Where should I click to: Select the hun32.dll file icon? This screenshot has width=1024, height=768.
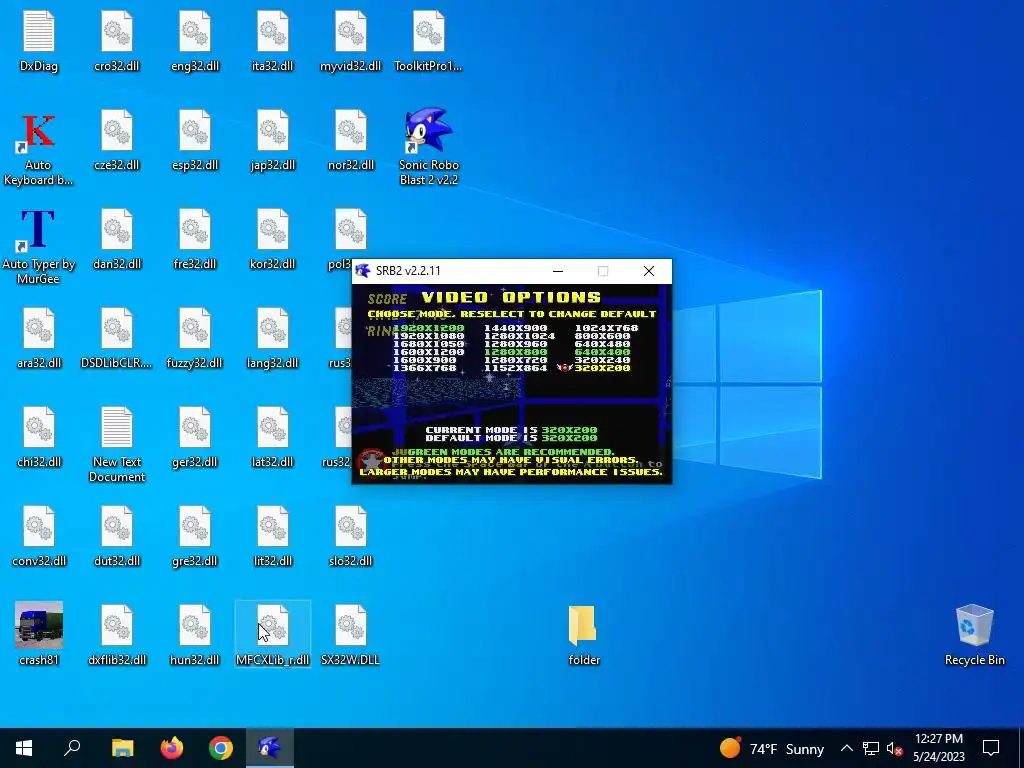[195, 626]
